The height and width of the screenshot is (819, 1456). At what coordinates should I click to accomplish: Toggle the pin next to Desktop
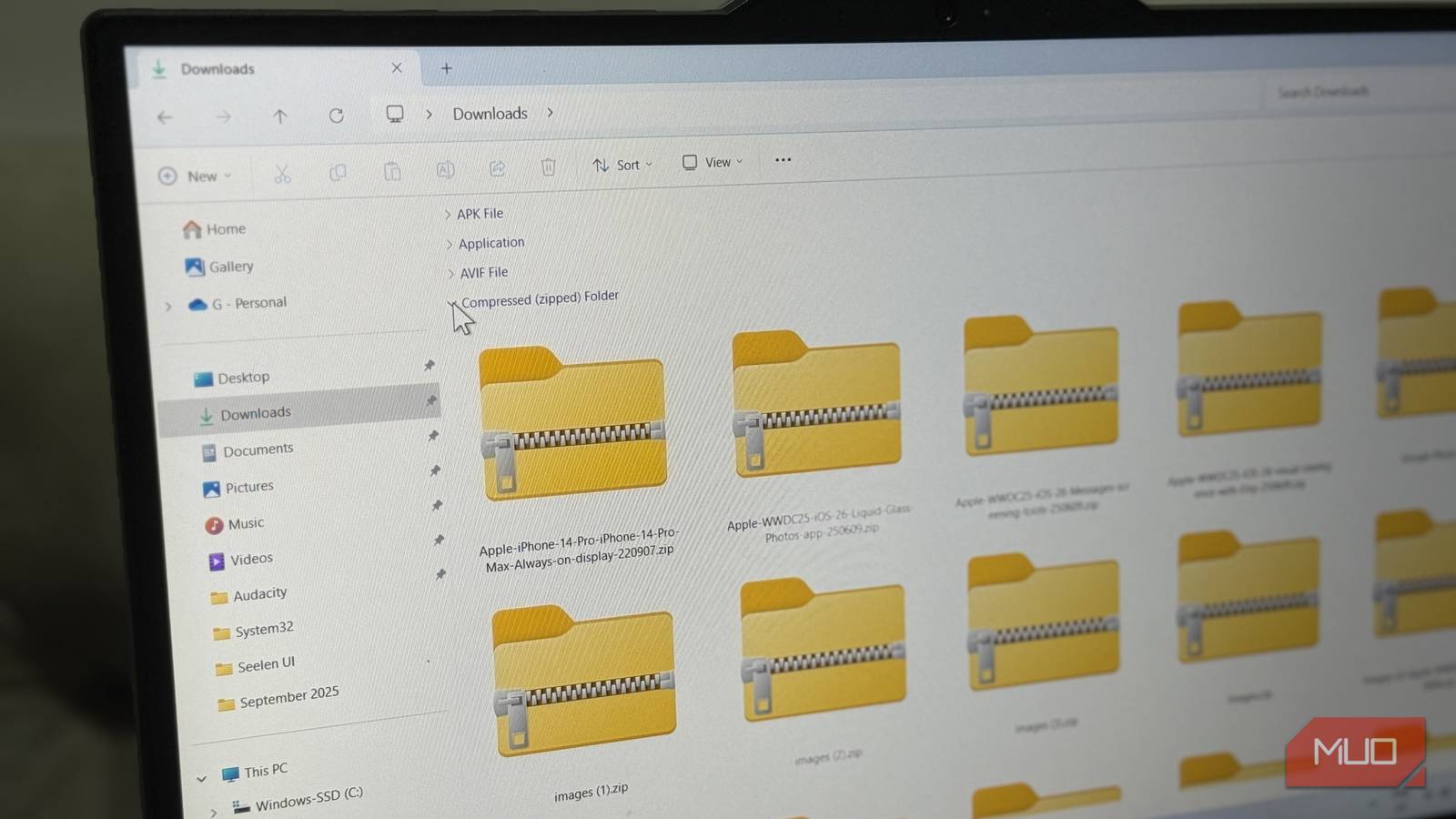pos(429,366)
